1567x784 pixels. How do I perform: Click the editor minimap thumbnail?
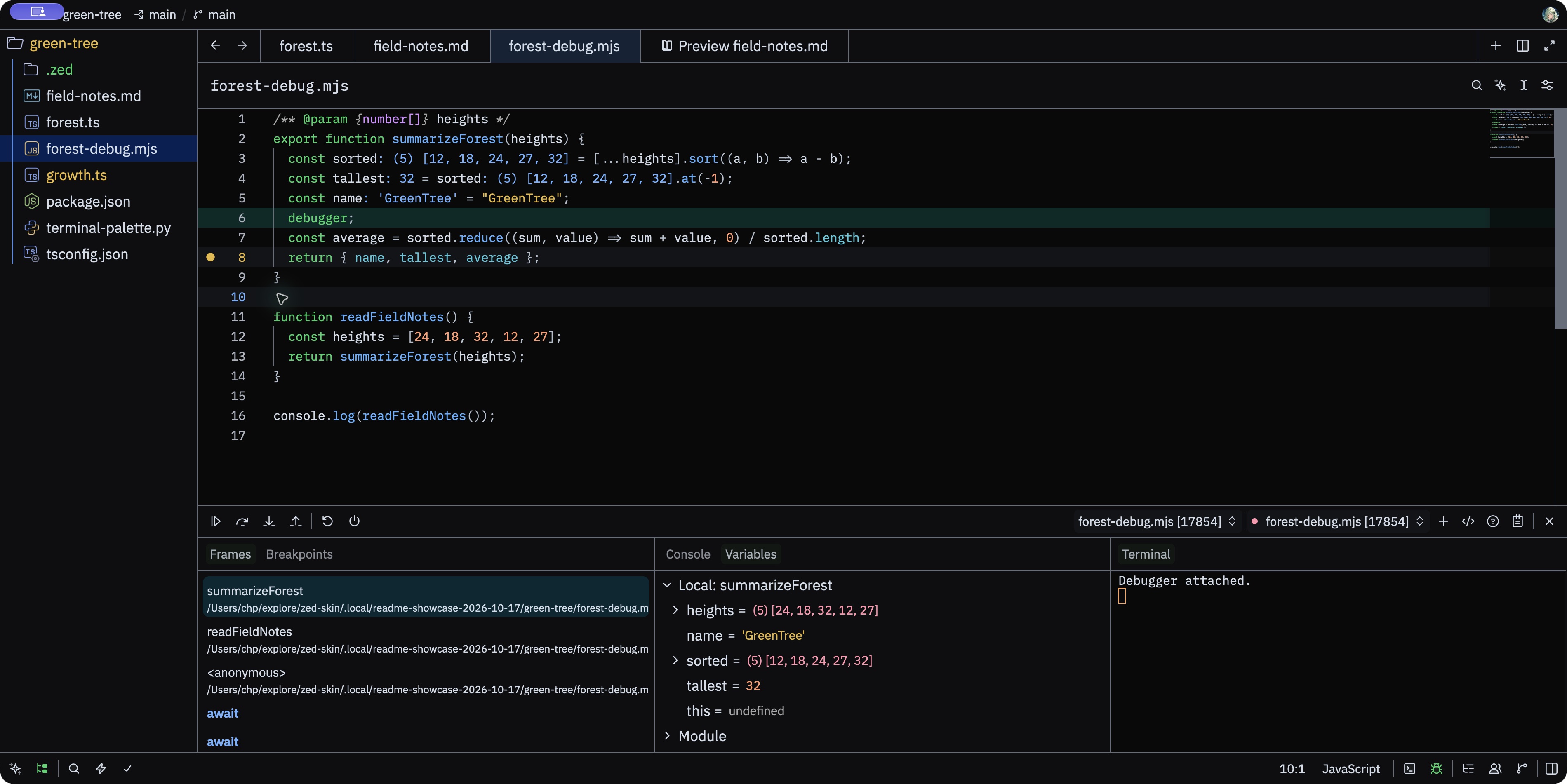[1521, 133]
